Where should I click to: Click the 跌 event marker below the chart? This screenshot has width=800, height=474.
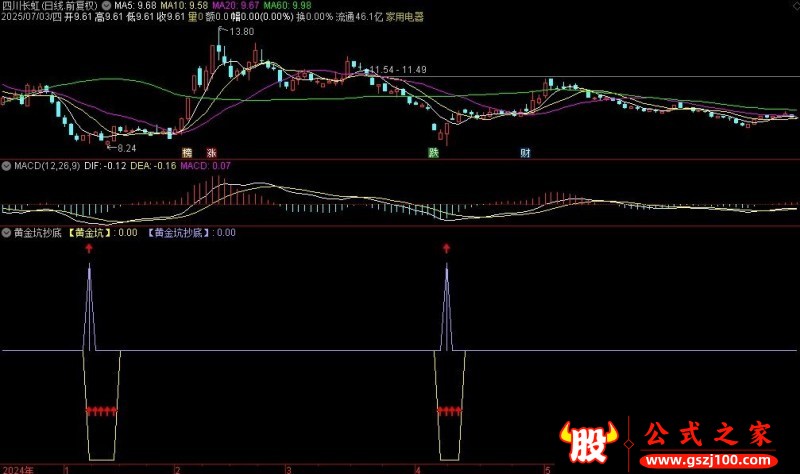coord(433,153)
